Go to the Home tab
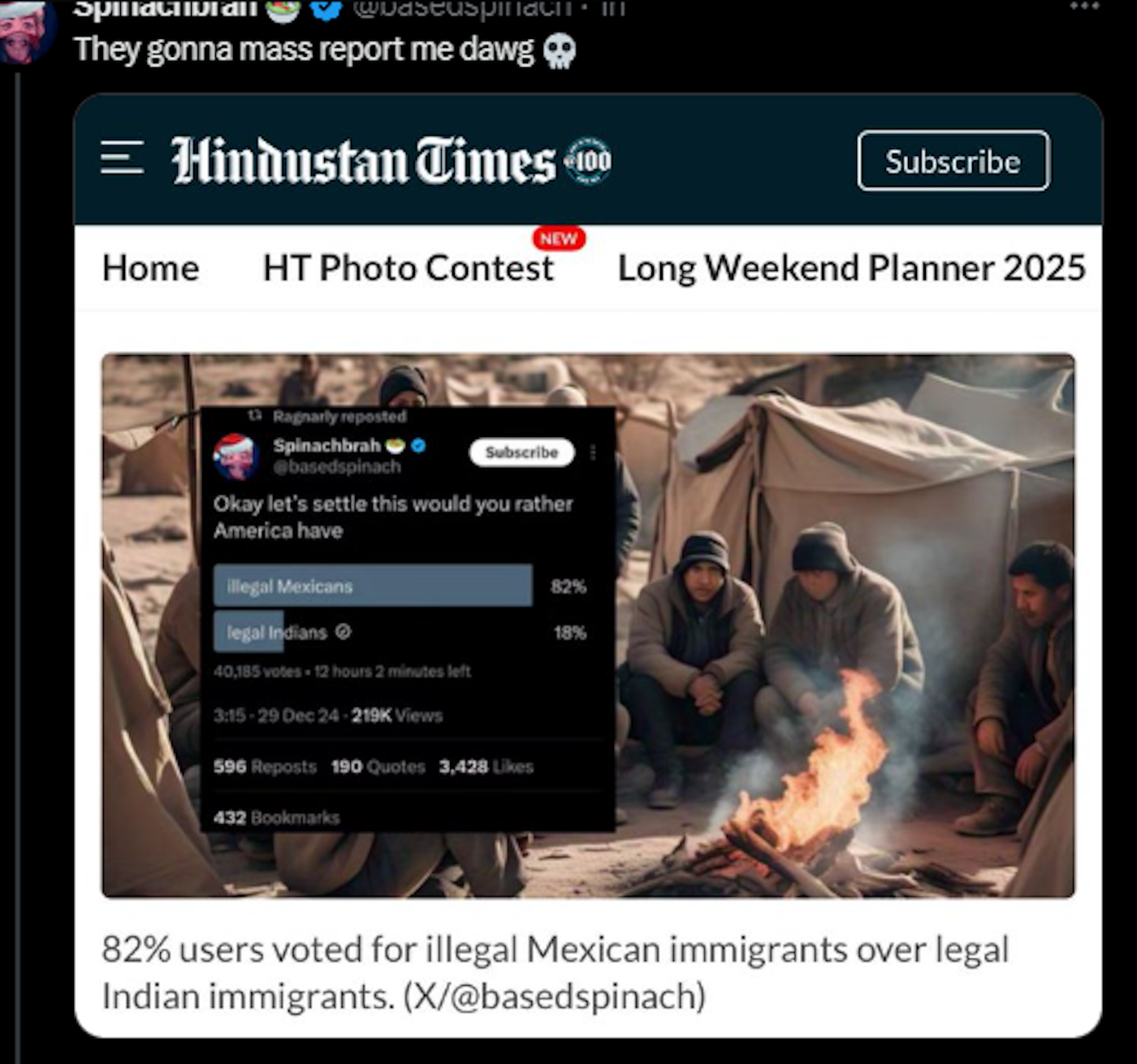 (151, 268)
